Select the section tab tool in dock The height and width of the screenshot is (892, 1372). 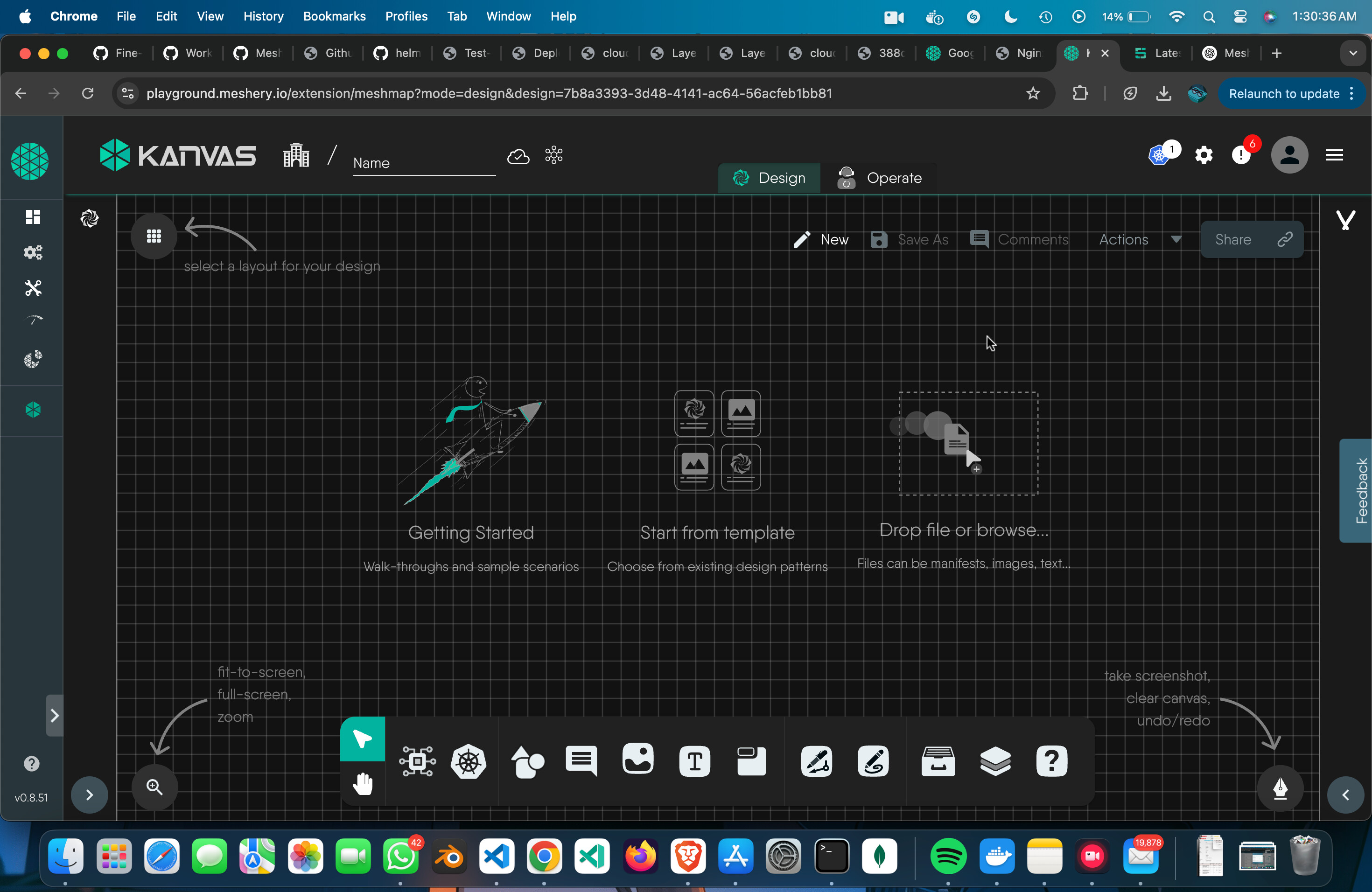751,761
